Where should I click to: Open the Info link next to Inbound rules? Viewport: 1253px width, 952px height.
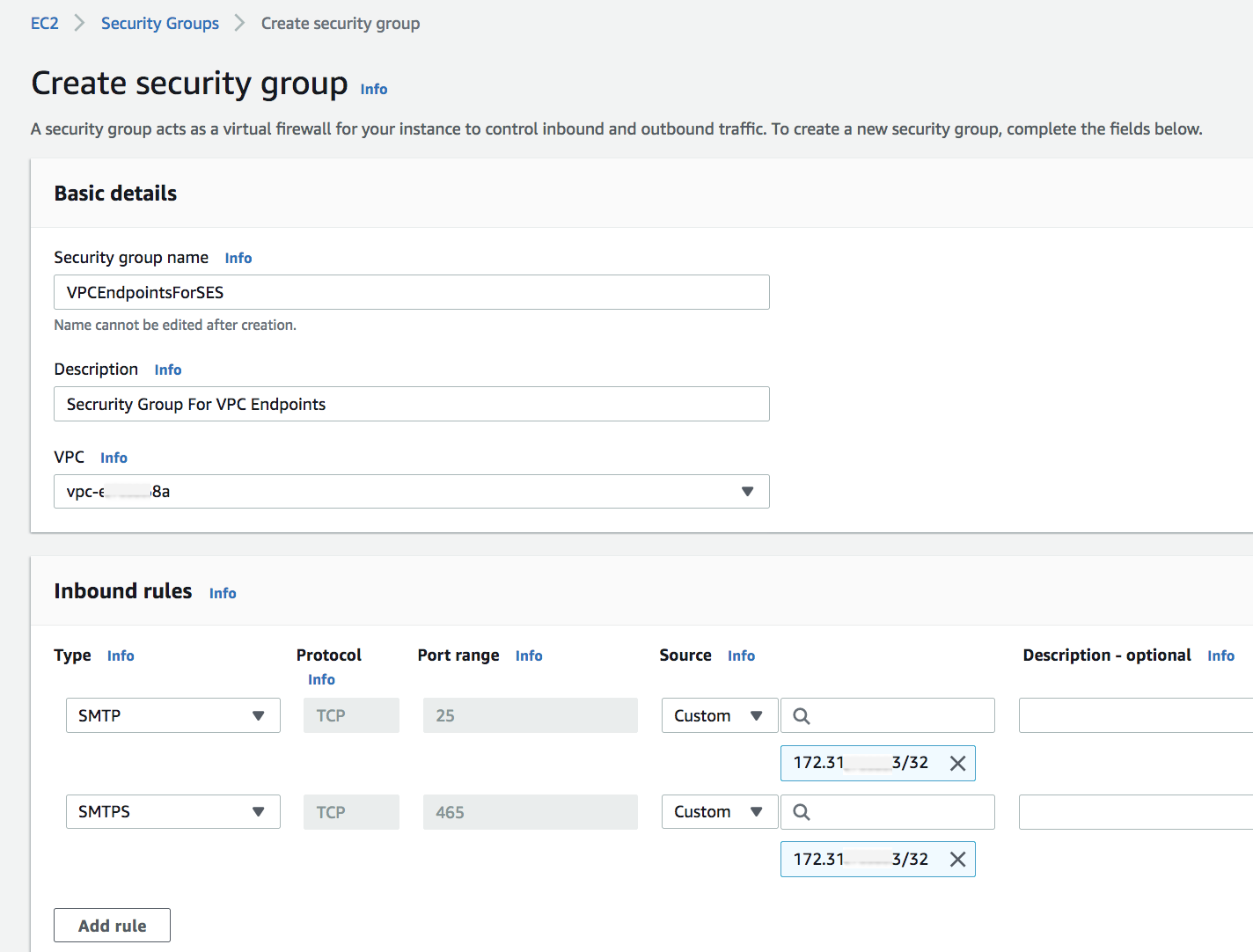[x=223, y=594]
